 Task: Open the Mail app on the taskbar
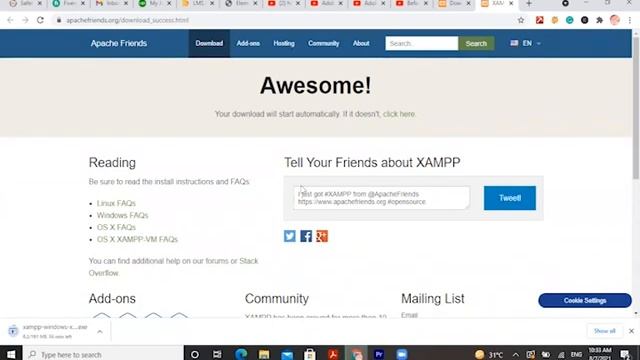point(287,355)
